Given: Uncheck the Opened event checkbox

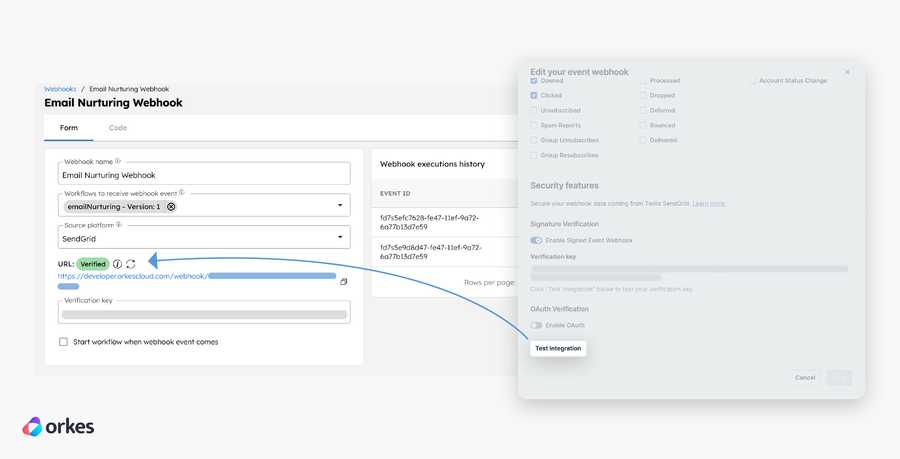Looking at the screenshot, I should (534, 80).
